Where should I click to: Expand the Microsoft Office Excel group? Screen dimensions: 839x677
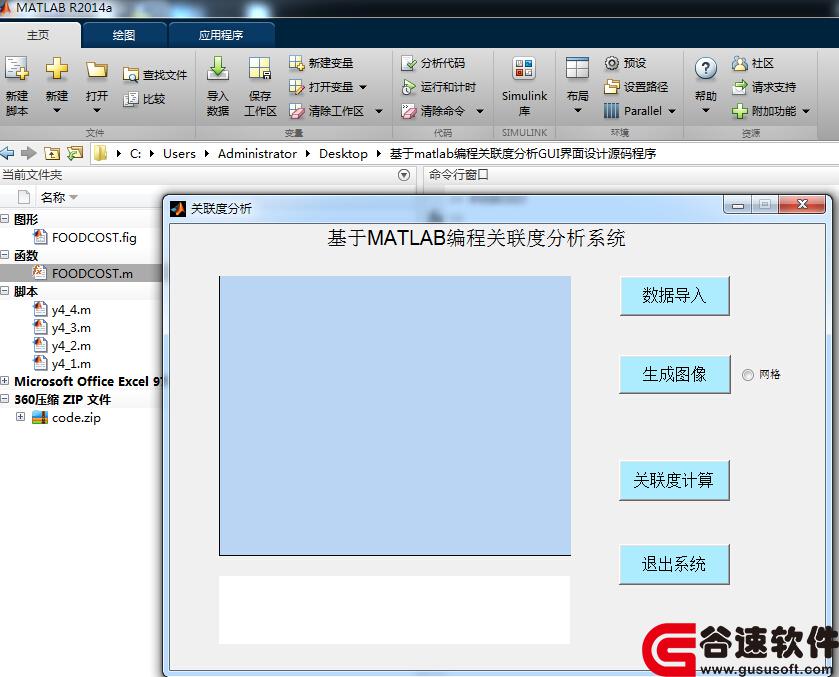click(5, 381)
